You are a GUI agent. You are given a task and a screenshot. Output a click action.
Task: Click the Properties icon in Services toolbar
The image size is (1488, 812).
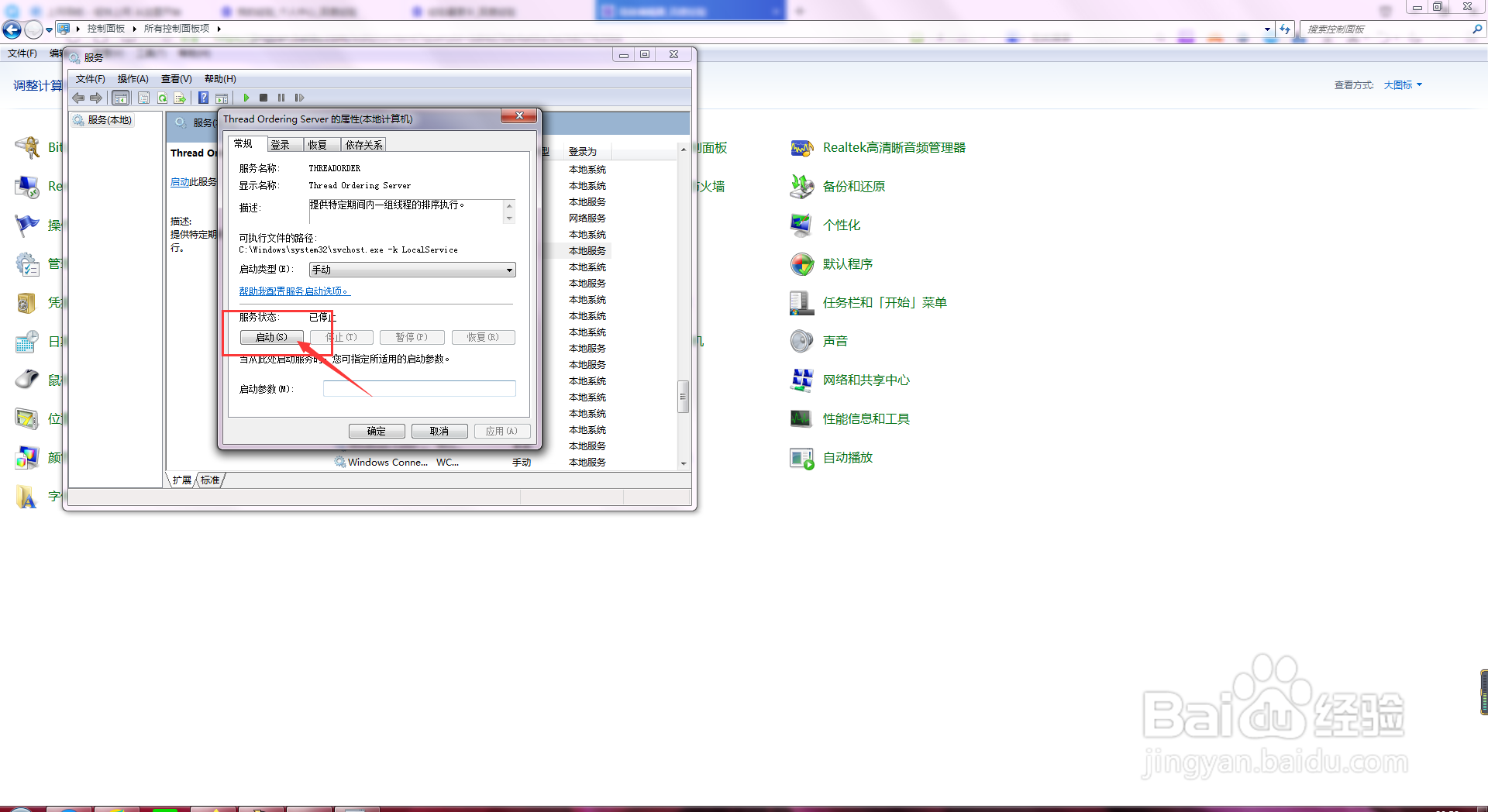143,98
